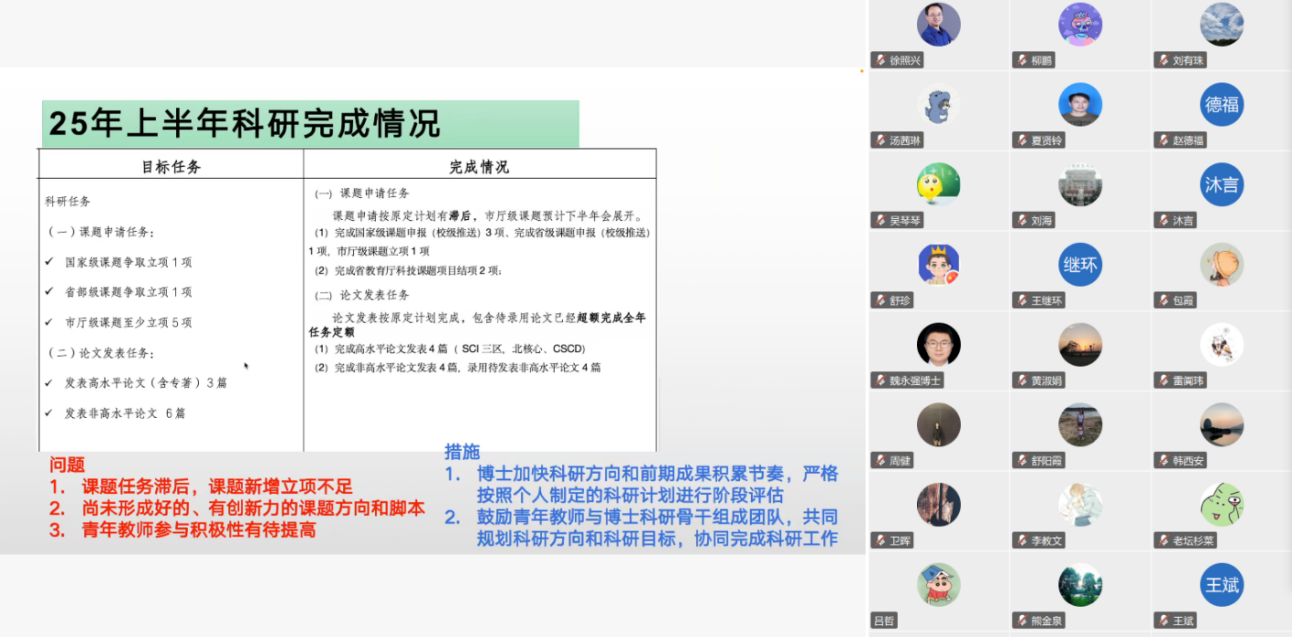The image size is (1292, 637).
Task: Click the red 问题 heading on slide
Action: tap(67, 464)
